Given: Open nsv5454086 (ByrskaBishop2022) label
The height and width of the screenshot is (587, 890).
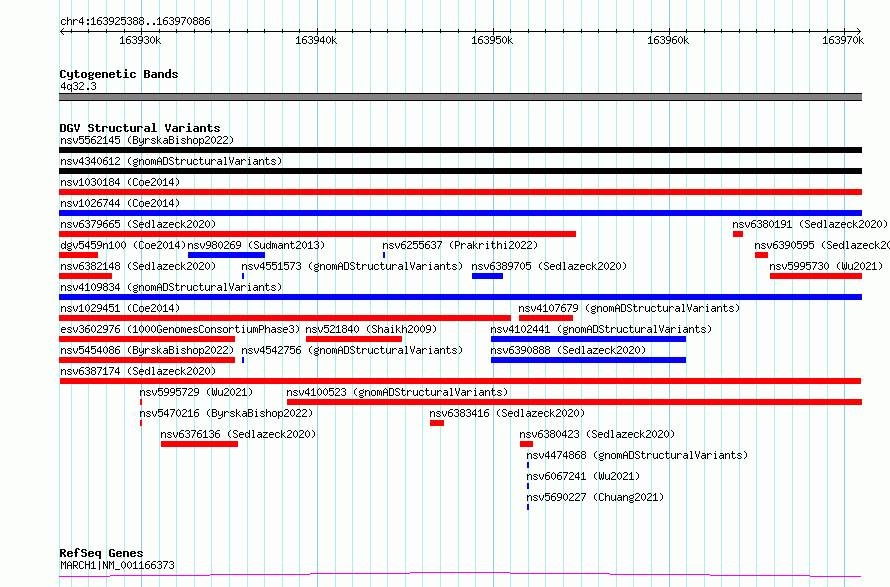Looking at the screenshot, I should 147,350.
